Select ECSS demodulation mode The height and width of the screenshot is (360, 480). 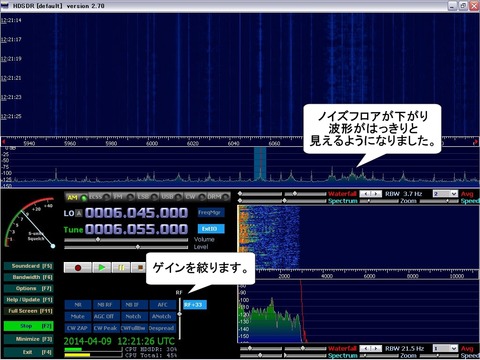click(99, 197)
